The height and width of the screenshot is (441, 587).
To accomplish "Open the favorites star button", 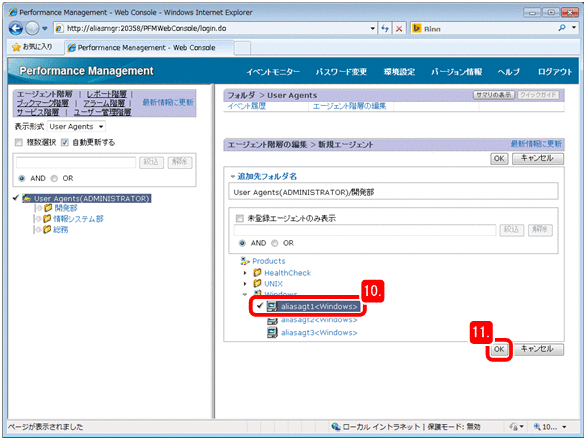I will tap(32, 47).
